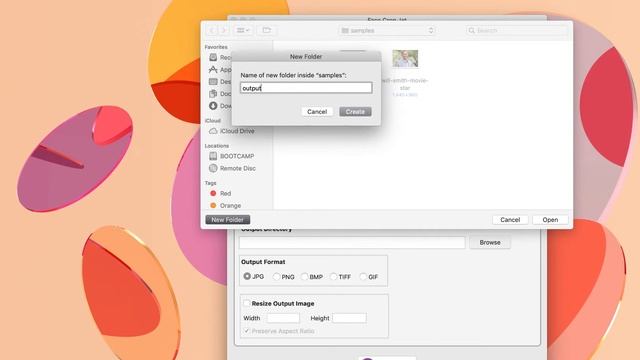Open the view mode dropdown
This screenshot has width=640, height=360.
tap(243, 30)
